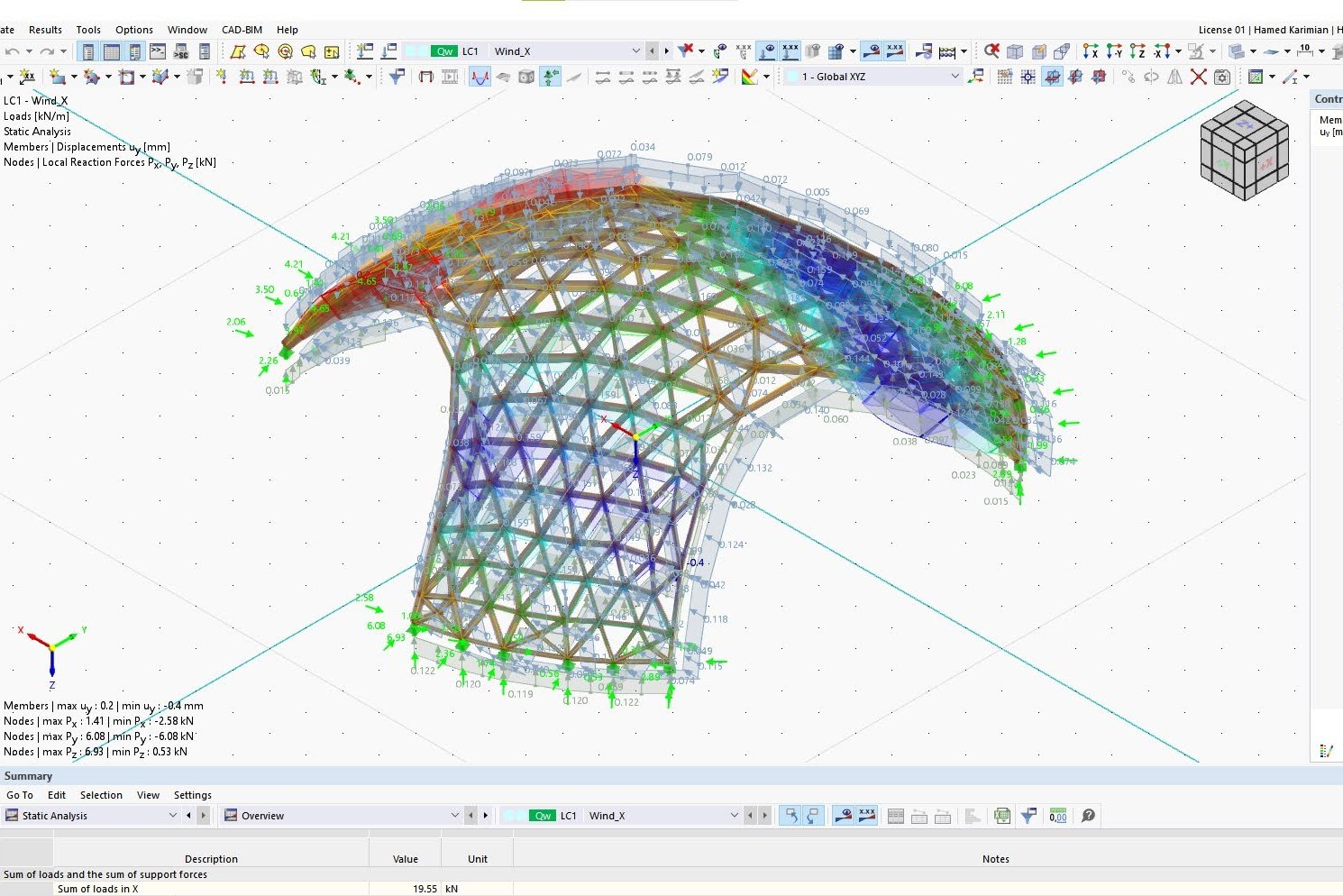Screen dimensions: 1343x896
Task: Click the red X delete icon
Action: click(1198, 77)
